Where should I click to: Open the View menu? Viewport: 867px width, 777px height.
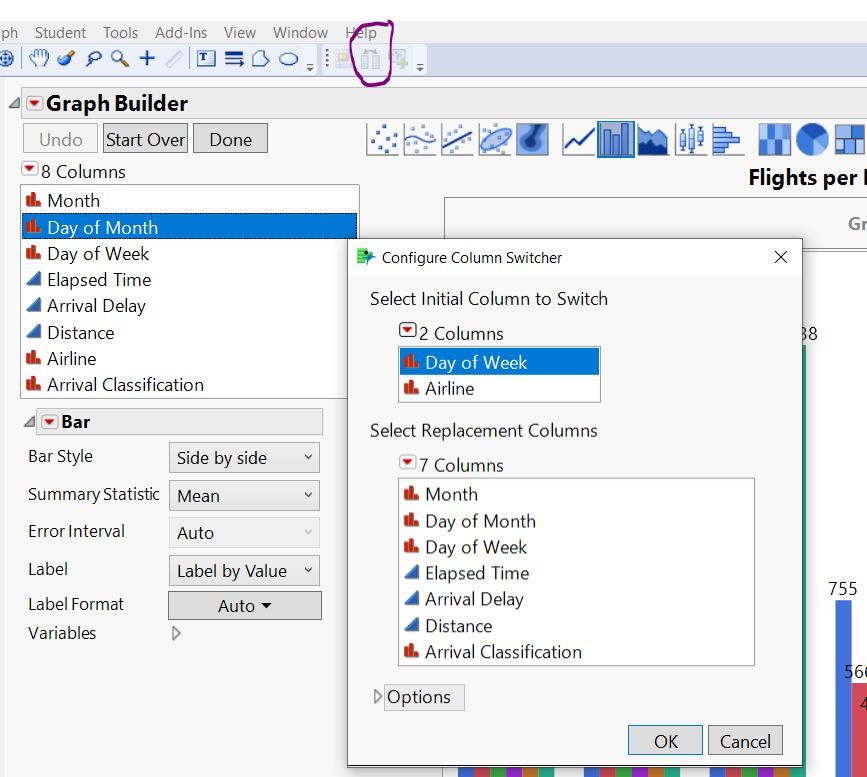(x=239, y=31)
